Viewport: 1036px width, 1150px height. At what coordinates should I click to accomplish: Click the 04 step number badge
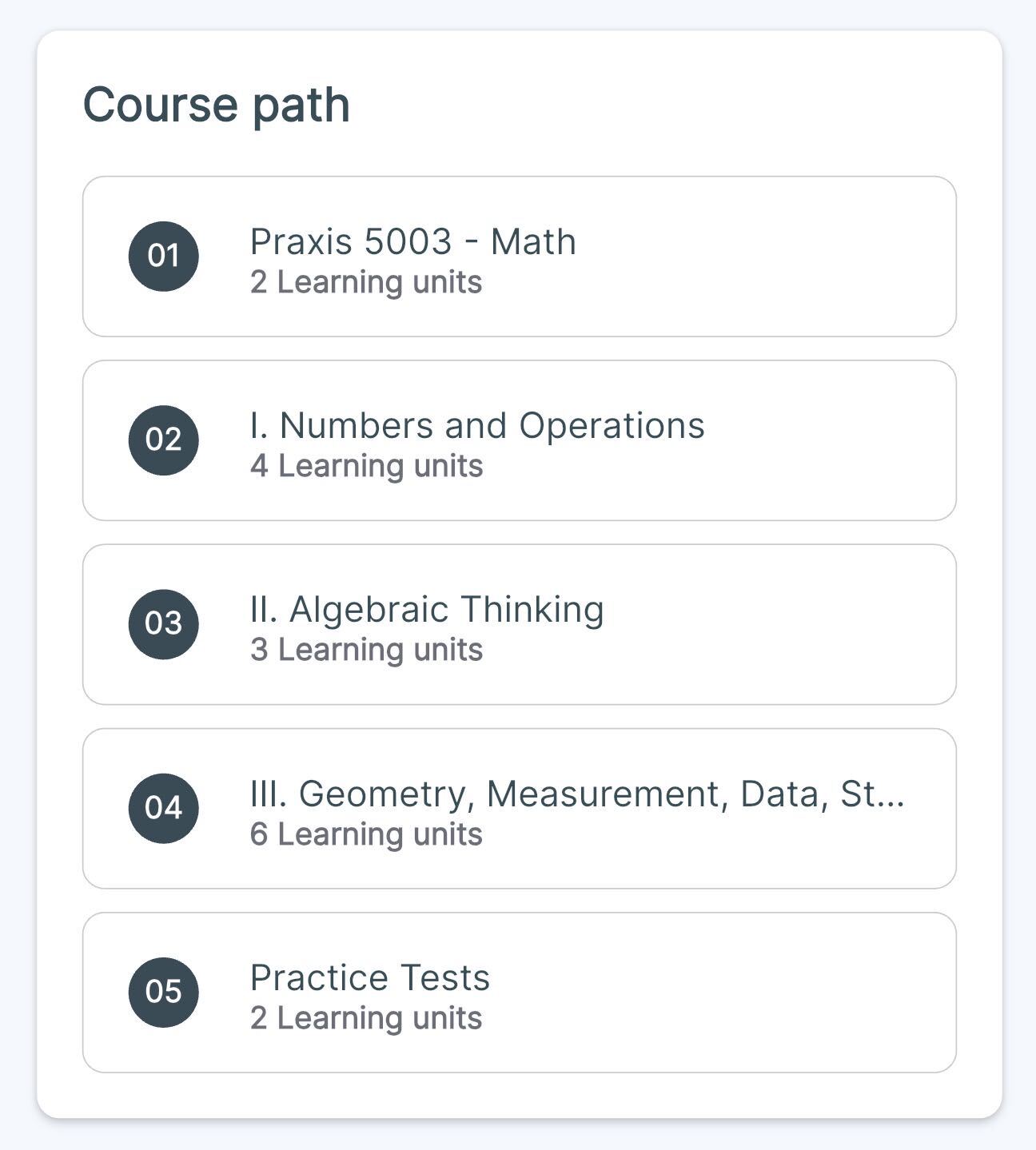pos(164,808)
